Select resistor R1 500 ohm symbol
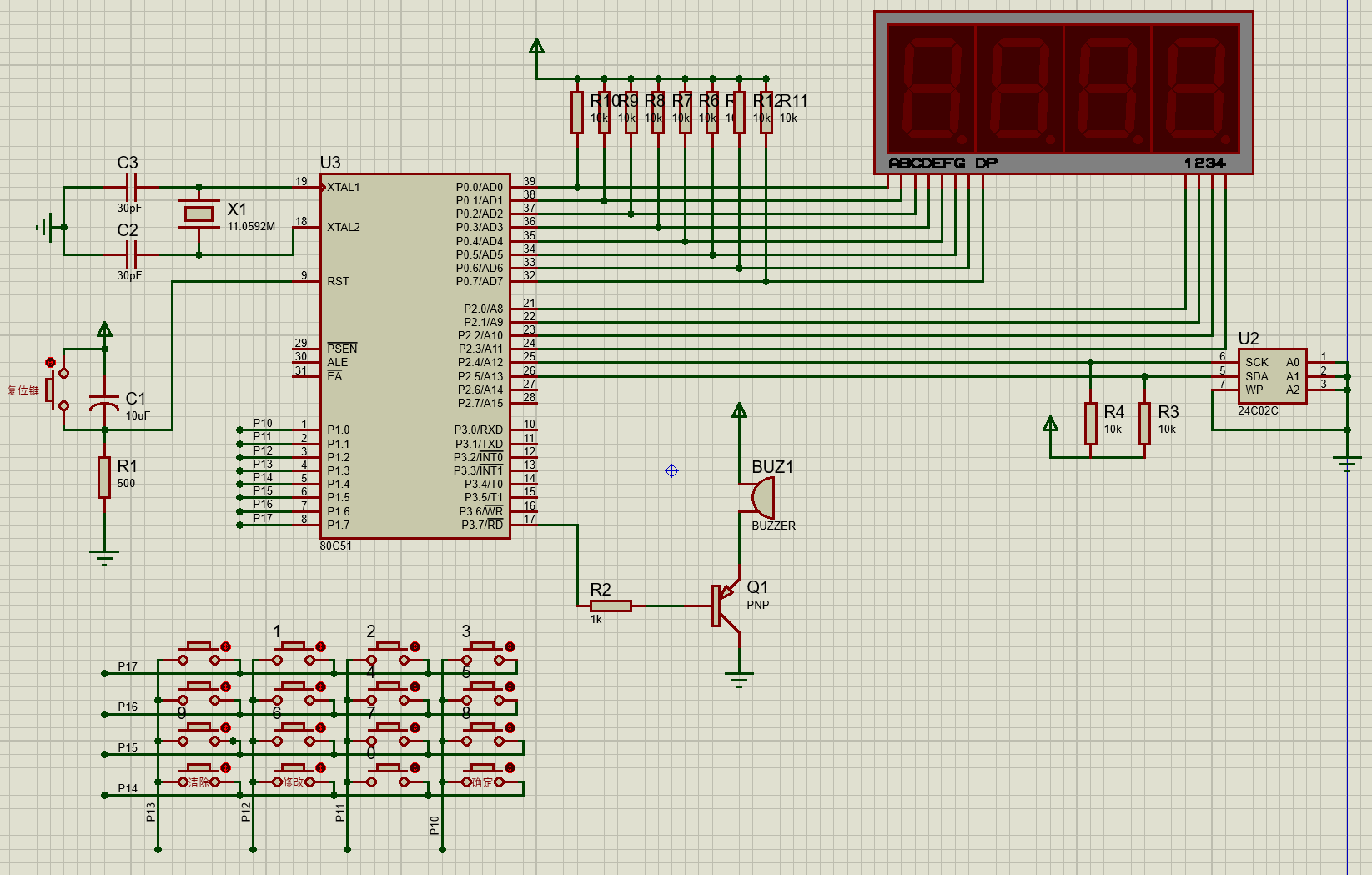 coord(104,476)
